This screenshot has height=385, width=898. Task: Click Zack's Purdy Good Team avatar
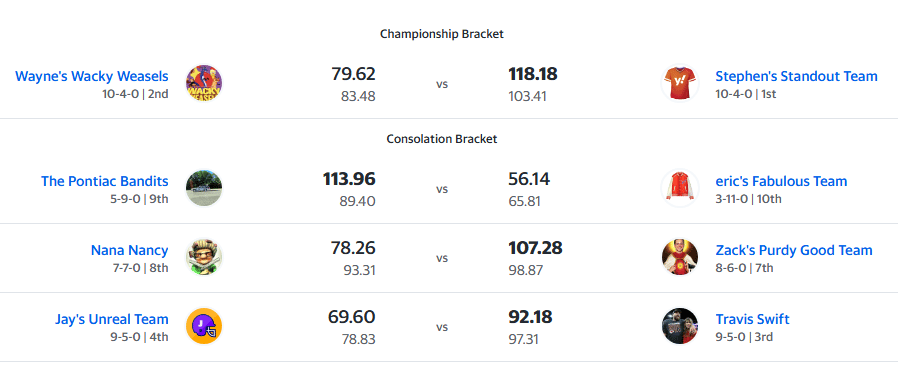point(680,257)
